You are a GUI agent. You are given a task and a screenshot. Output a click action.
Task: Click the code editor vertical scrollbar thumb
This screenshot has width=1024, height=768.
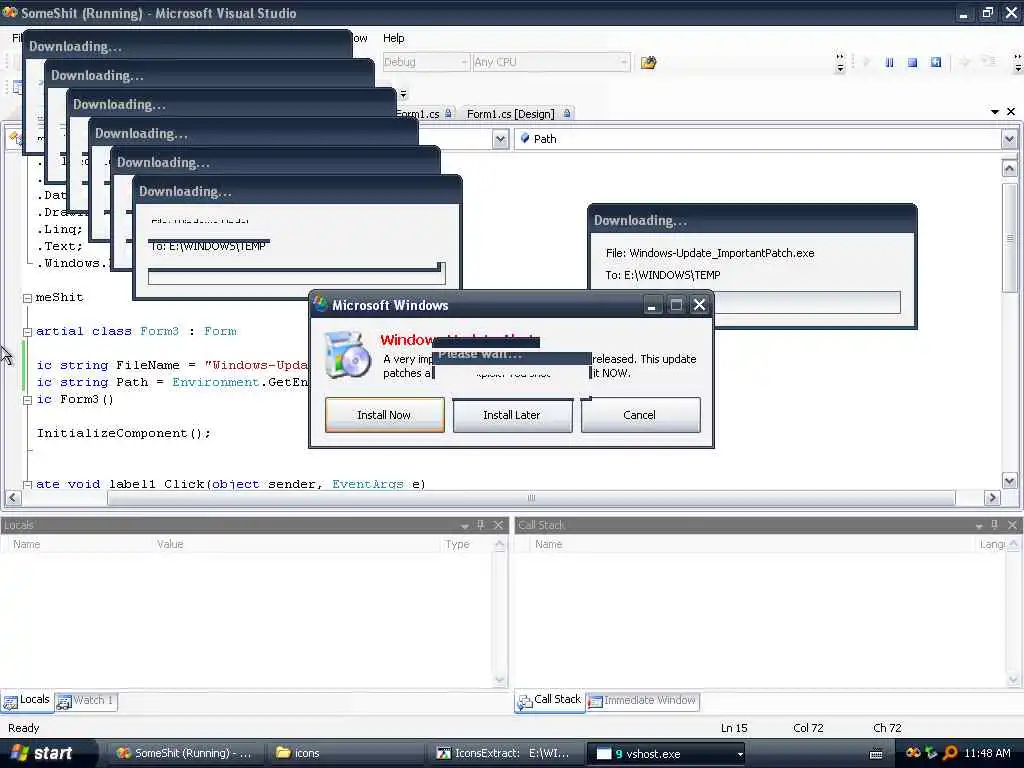pos(1009,238)
